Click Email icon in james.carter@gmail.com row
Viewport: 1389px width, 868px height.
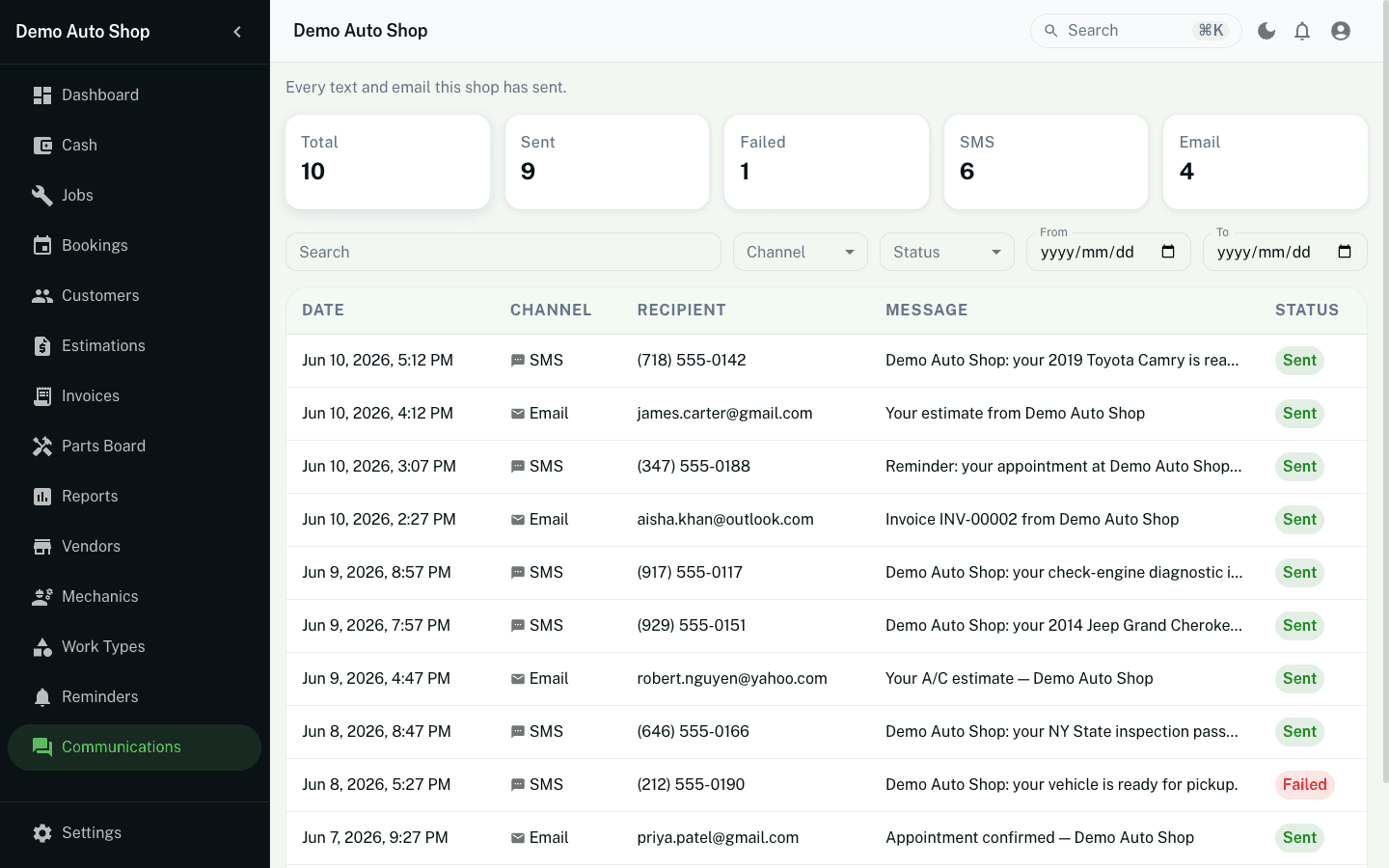[518, 414]
